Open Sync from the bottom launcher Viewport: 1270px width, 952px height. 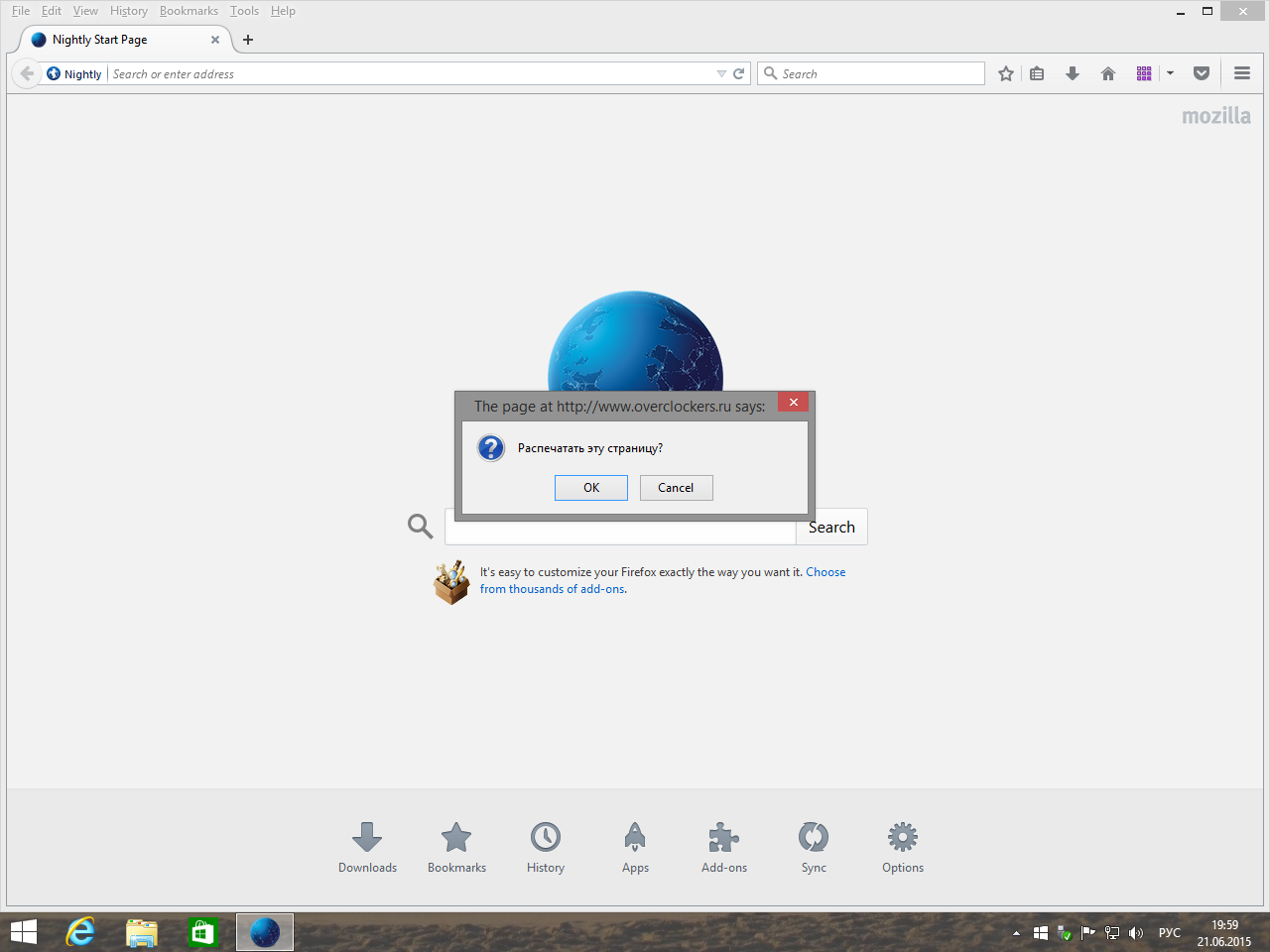coord(814,847)
